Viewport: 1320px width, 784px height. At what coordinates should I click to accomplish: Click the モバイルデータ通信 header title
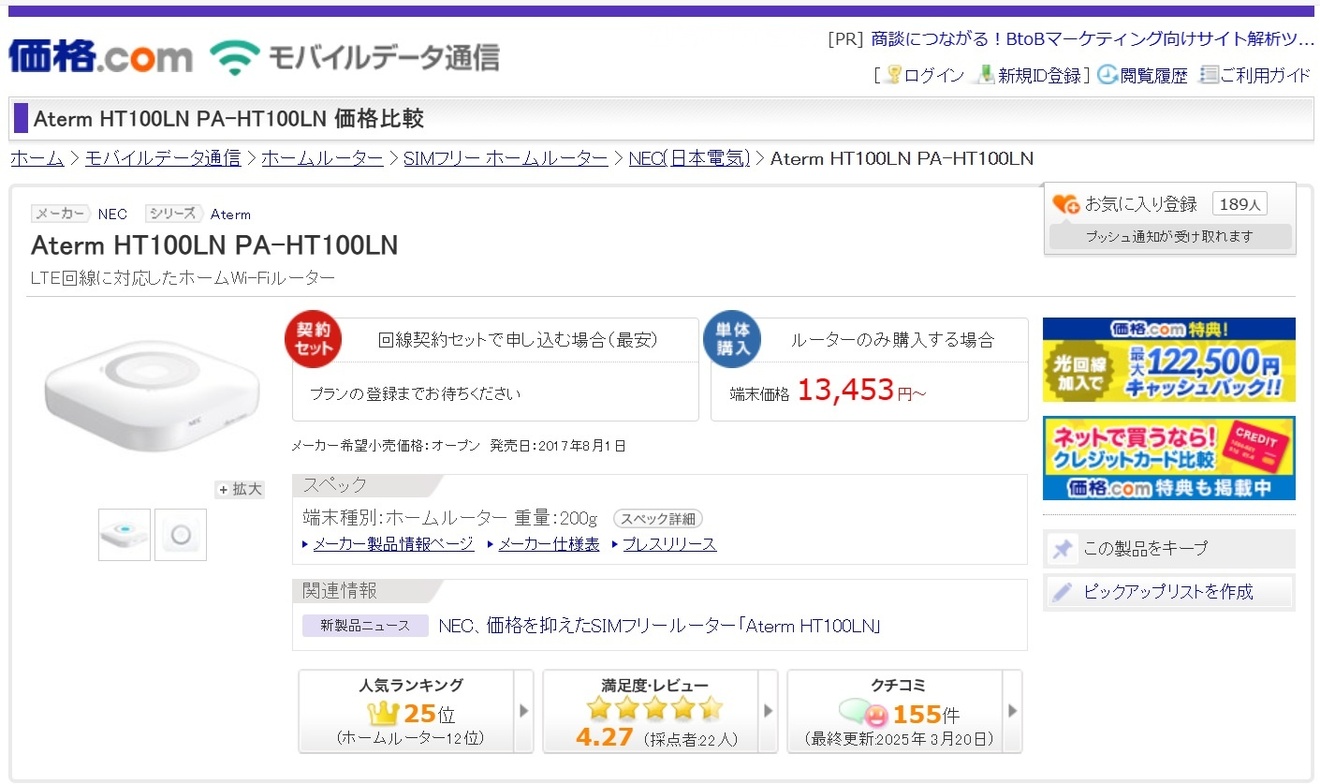383,58
